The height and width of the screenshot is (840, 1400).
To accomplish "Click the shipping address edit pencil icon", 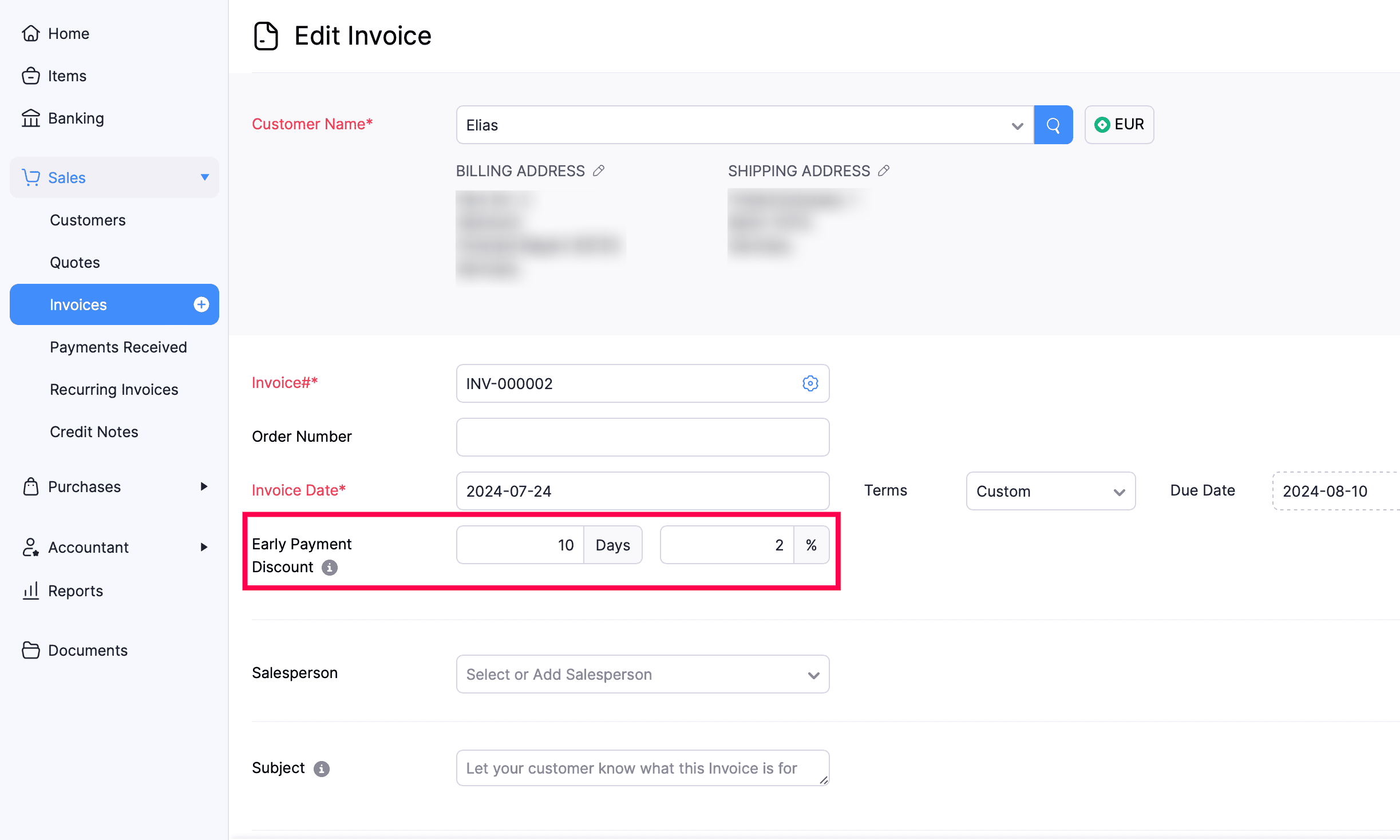I will point(884,170).
